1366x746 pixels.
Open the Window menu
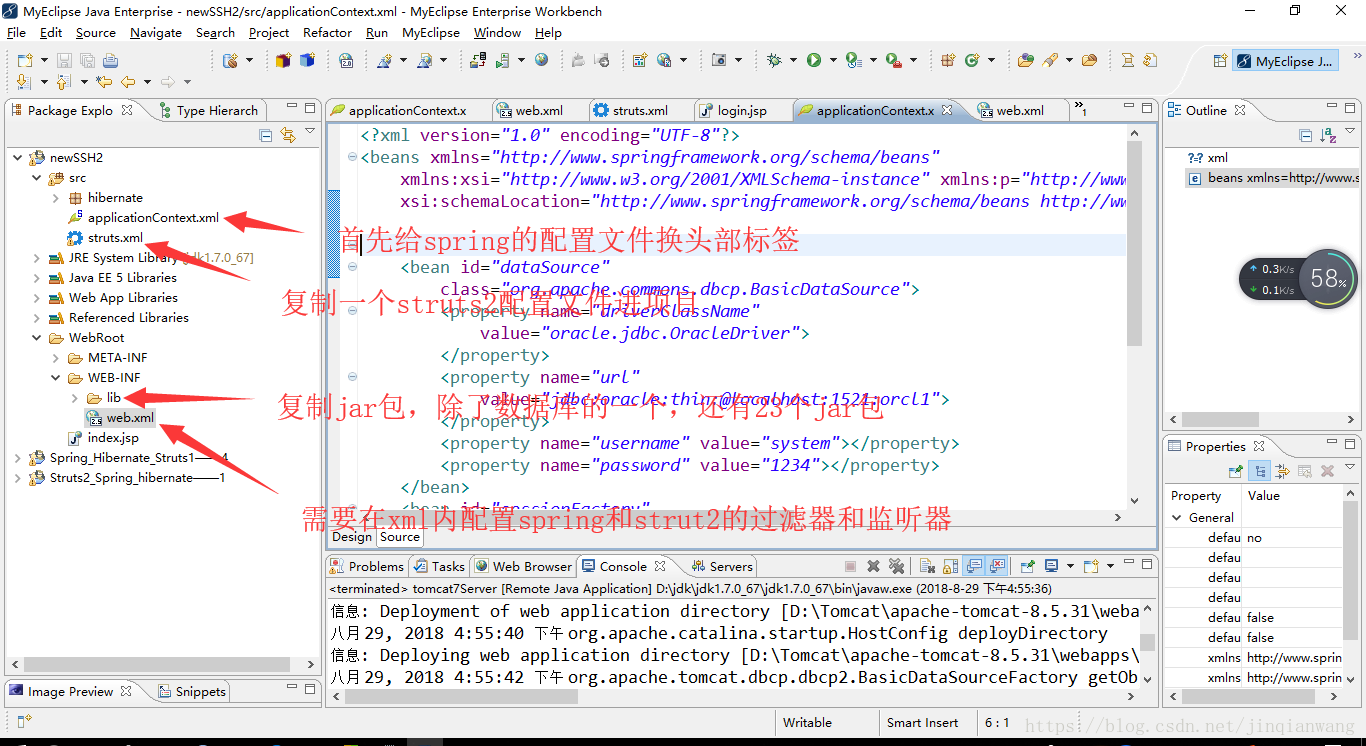497,33
